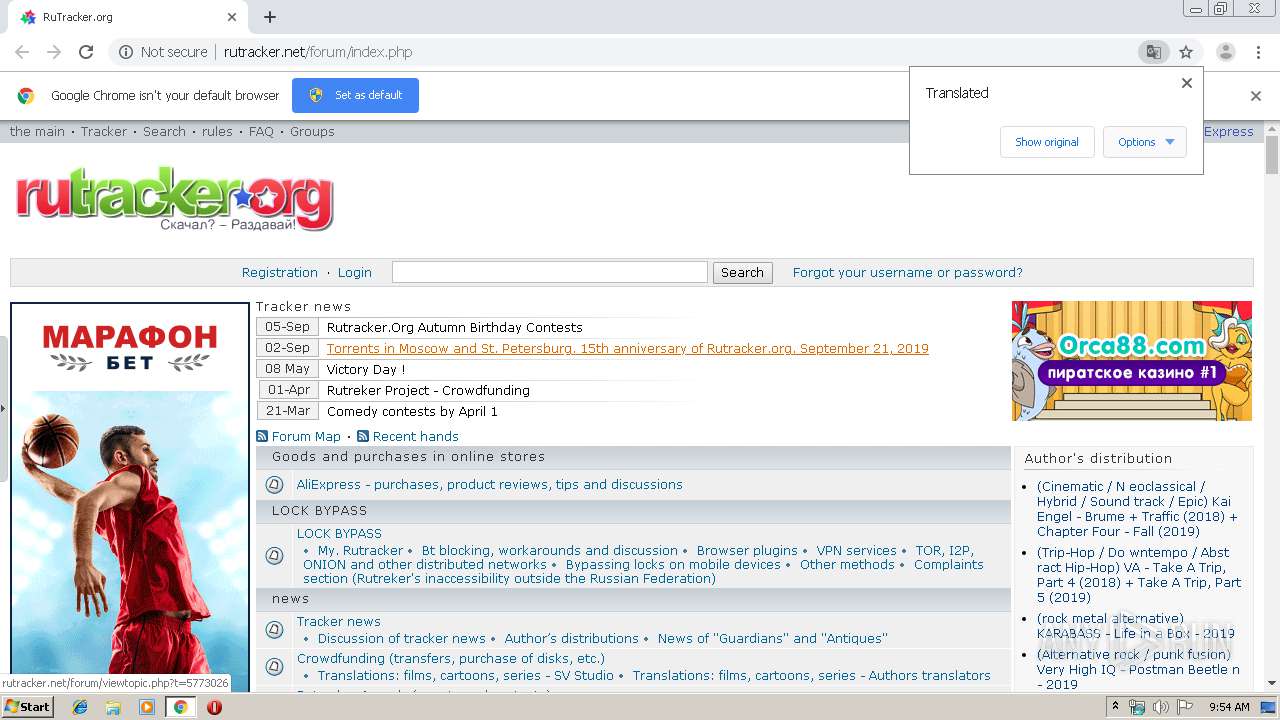Image resolution: width=1280 pixels, height=720 pixels.
Task: Open the Google Translate icon in address bar
Action: [x=1153, y=52]
